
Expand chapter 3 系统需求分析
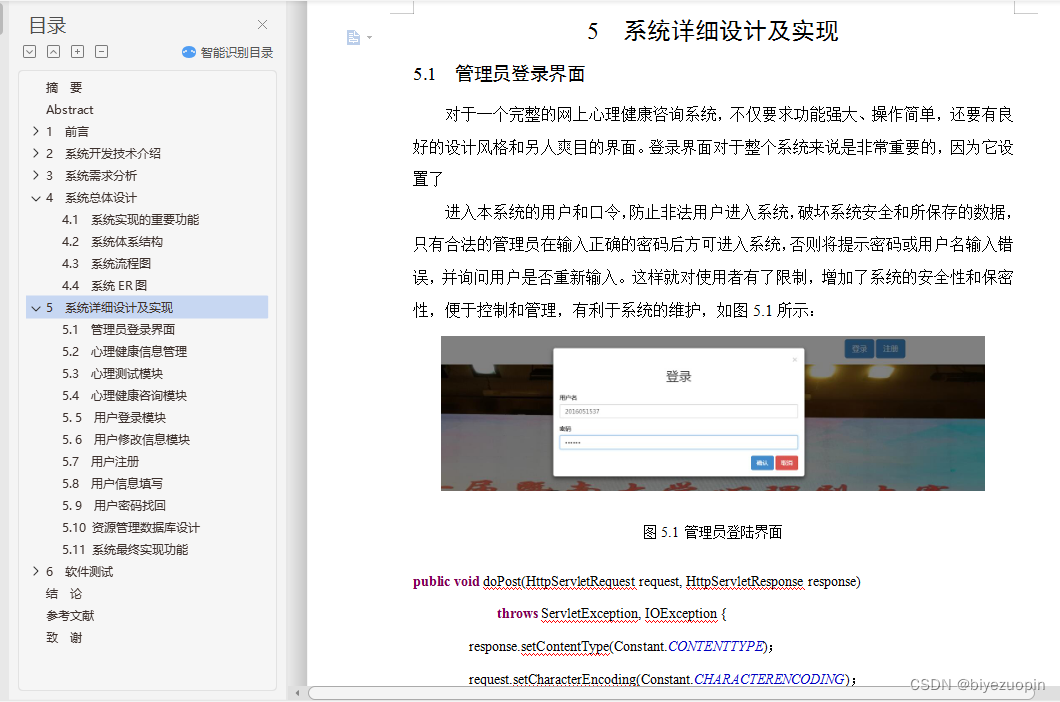point(36,175)
